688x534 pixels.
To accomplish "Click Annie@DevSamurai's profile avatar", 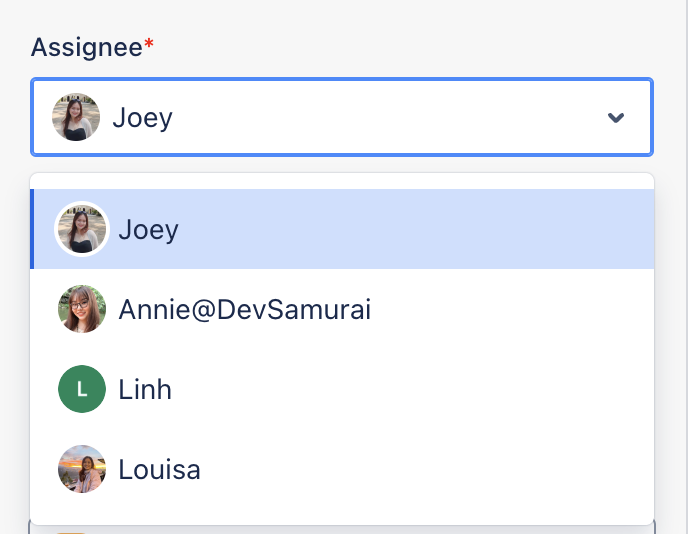I will point(82,309).
